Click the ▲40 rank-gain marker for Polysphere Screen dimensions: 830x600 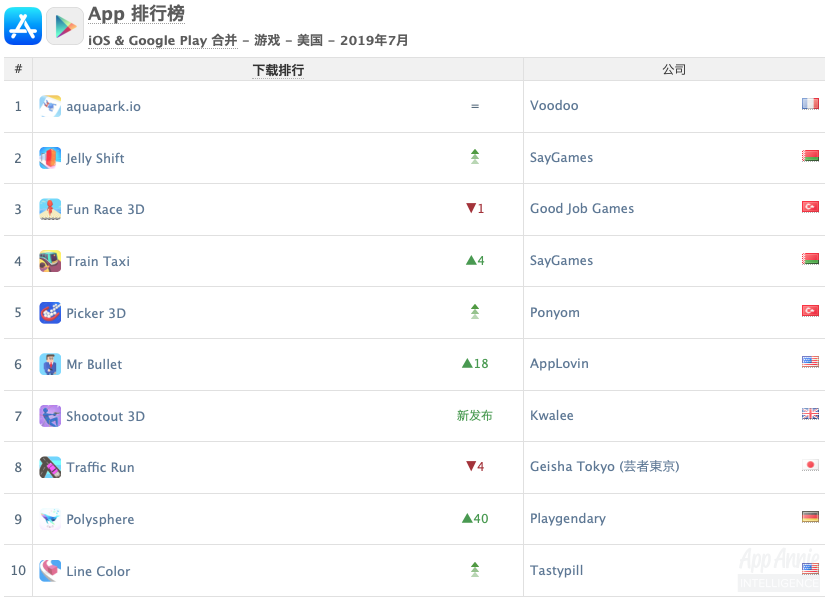[473, 519]
